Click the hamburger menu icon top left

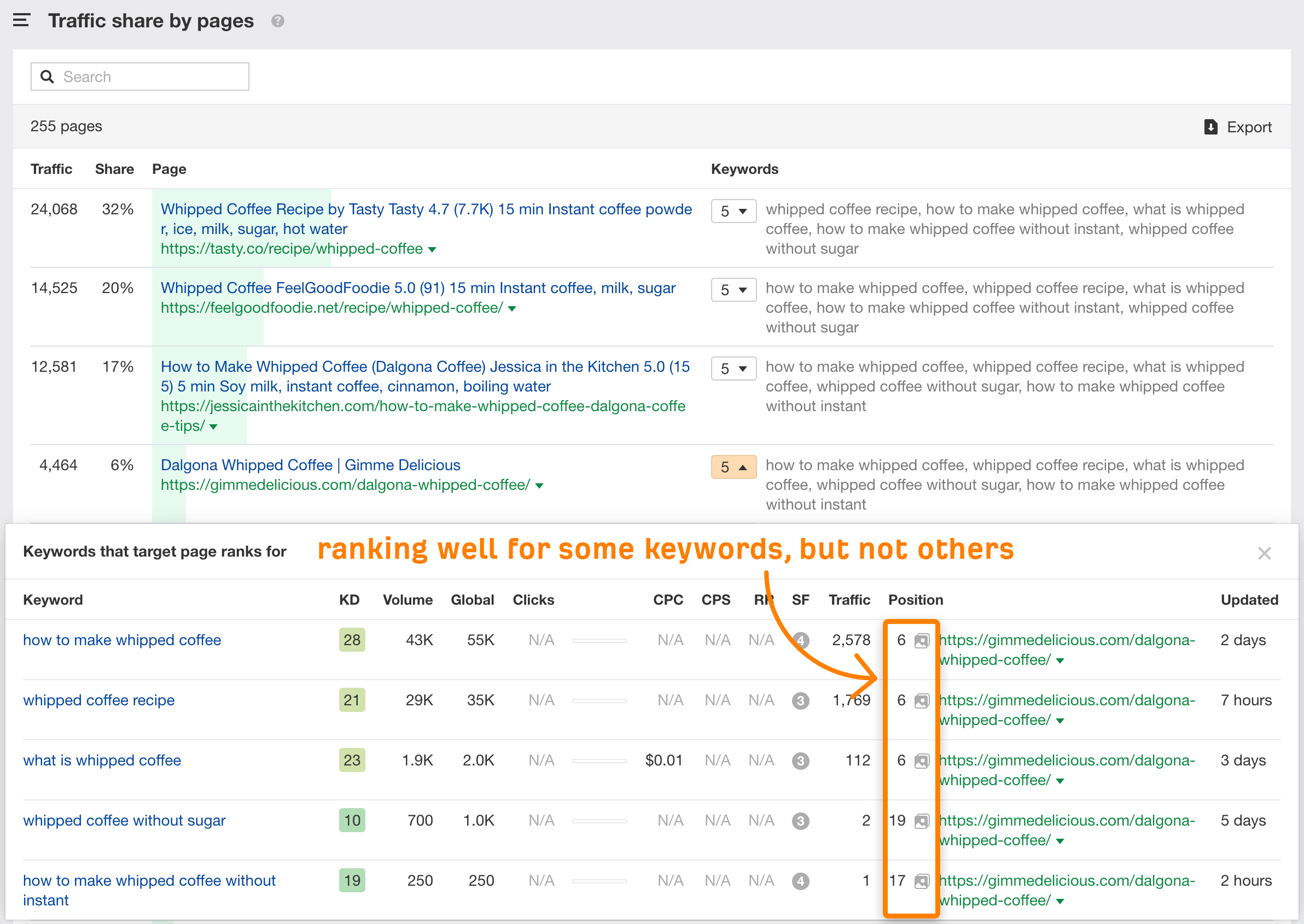[x=22, y=17]
